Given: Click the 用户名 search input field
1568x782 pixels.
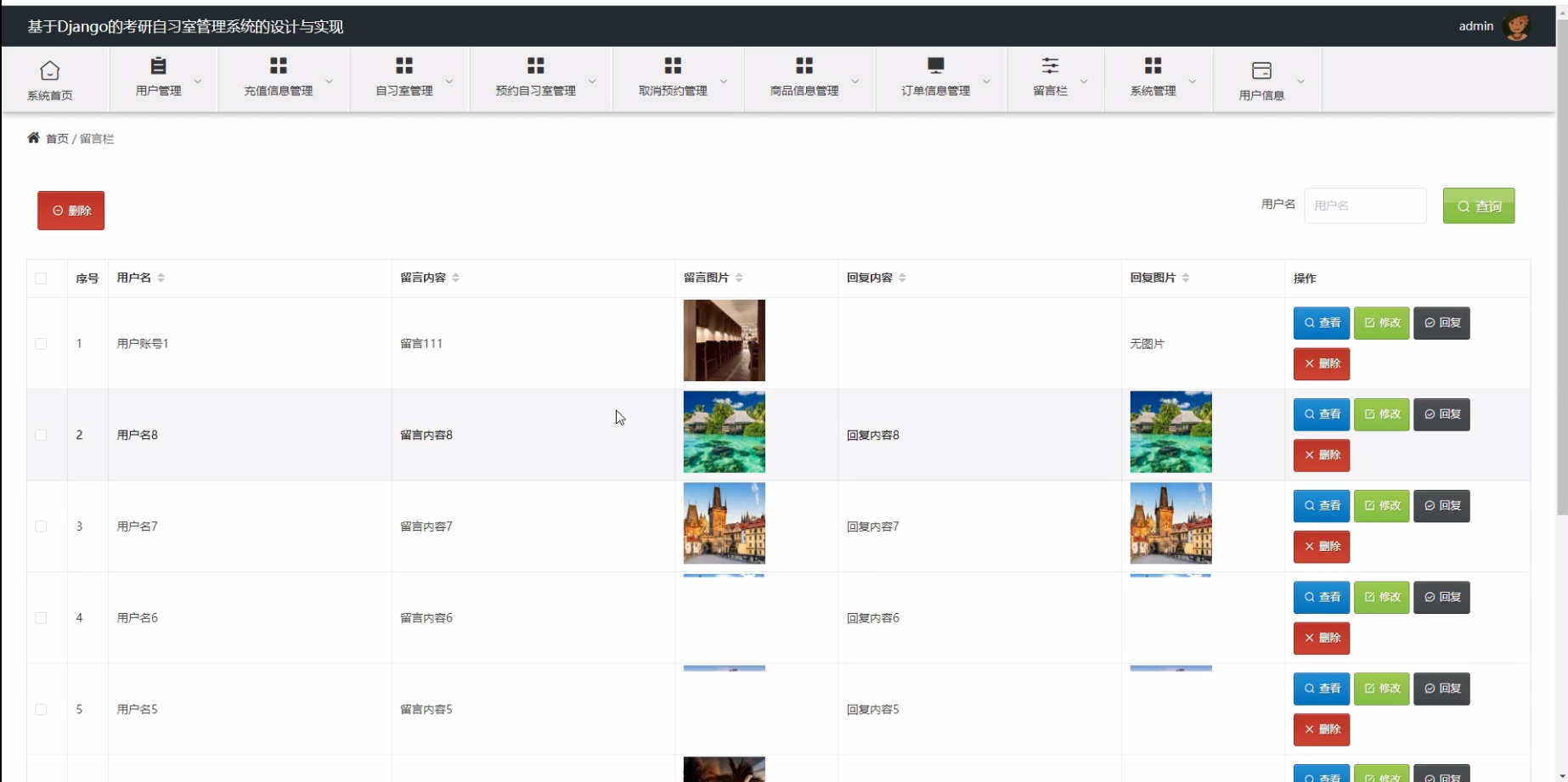Looking at the screenshot, I should [1365, 205].
